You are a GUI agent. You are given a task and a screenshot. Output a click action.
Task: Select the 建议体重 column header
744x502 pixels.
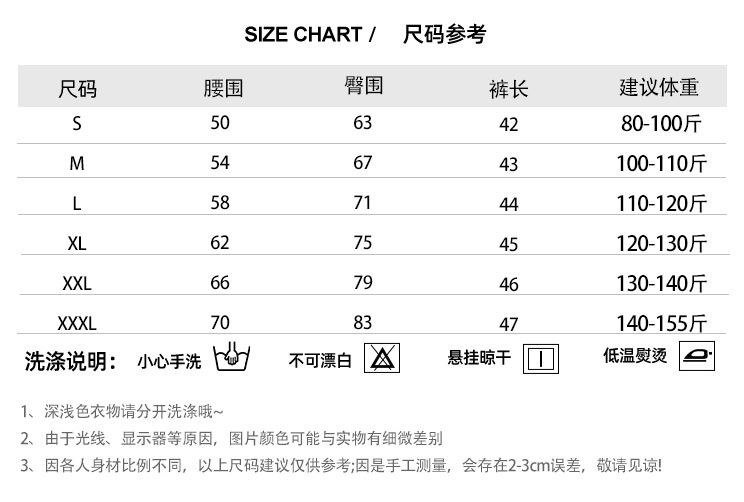pyautogui.click(x=659, y=87)
